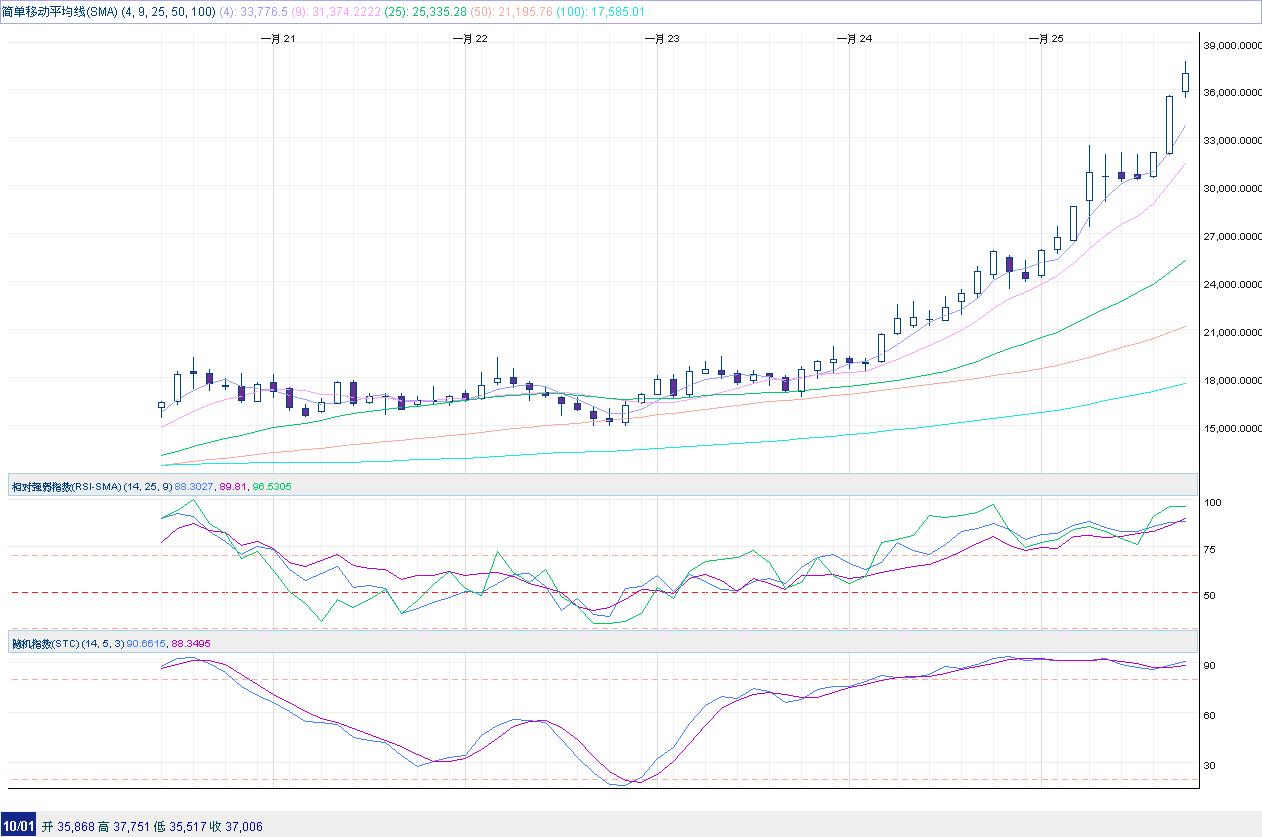
Task: Click the green SMA (25) value 25,335.28
Action: click(433, 11)
